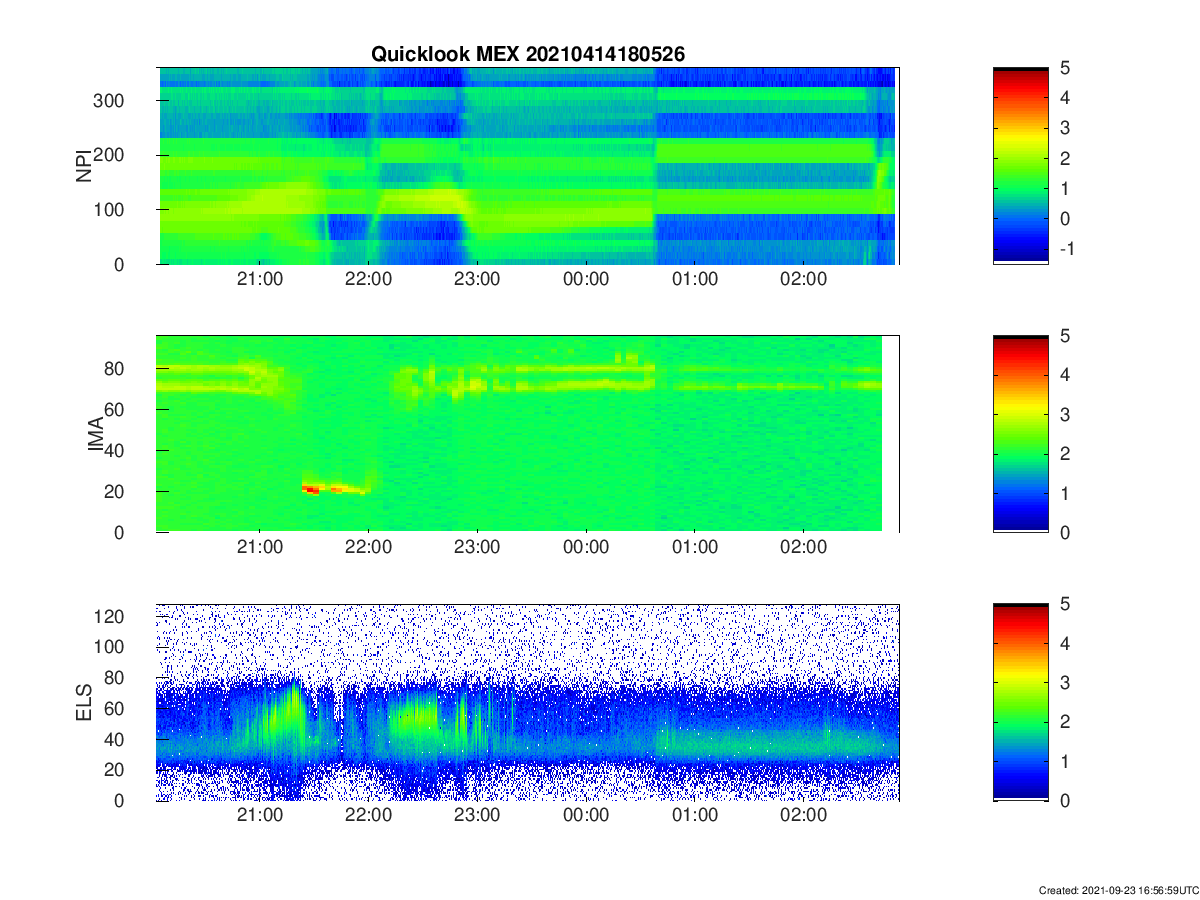Viewport: 1200px width, 900px height.
Task: Click the 0 label on IMA colorbar
Action: pyautogui.click(x=1066, y=532)
